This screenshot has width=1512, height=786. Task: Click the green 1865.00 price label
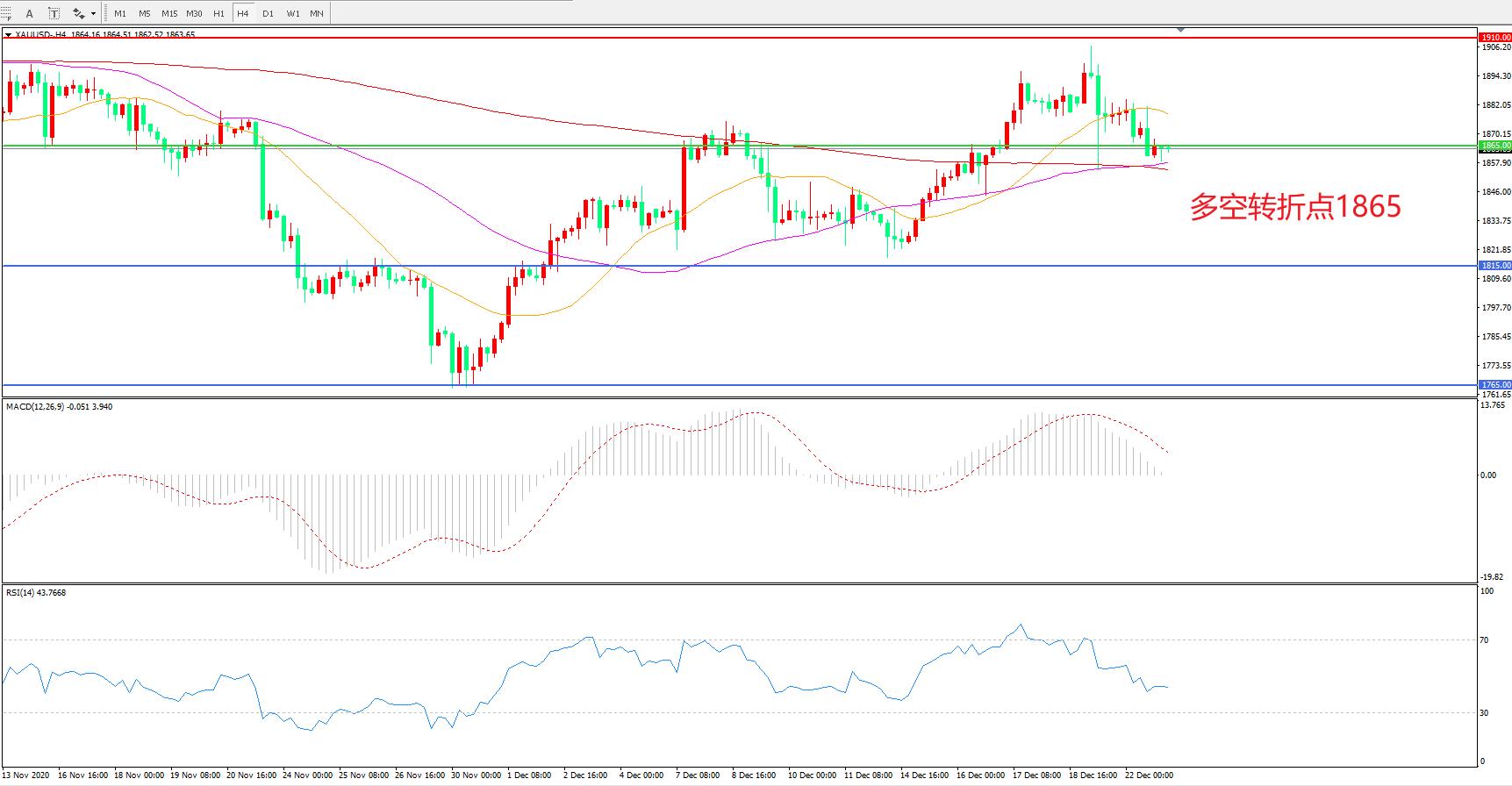click(1495, 146)
